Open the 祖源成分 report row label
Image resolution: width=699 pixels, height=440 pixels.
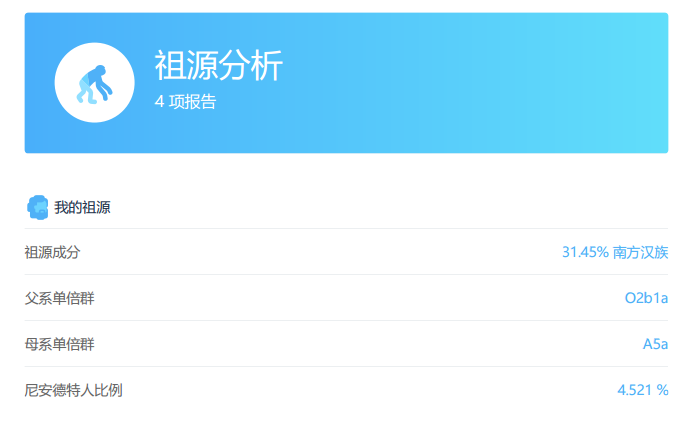pyautogui.click(x=52, y=252)
